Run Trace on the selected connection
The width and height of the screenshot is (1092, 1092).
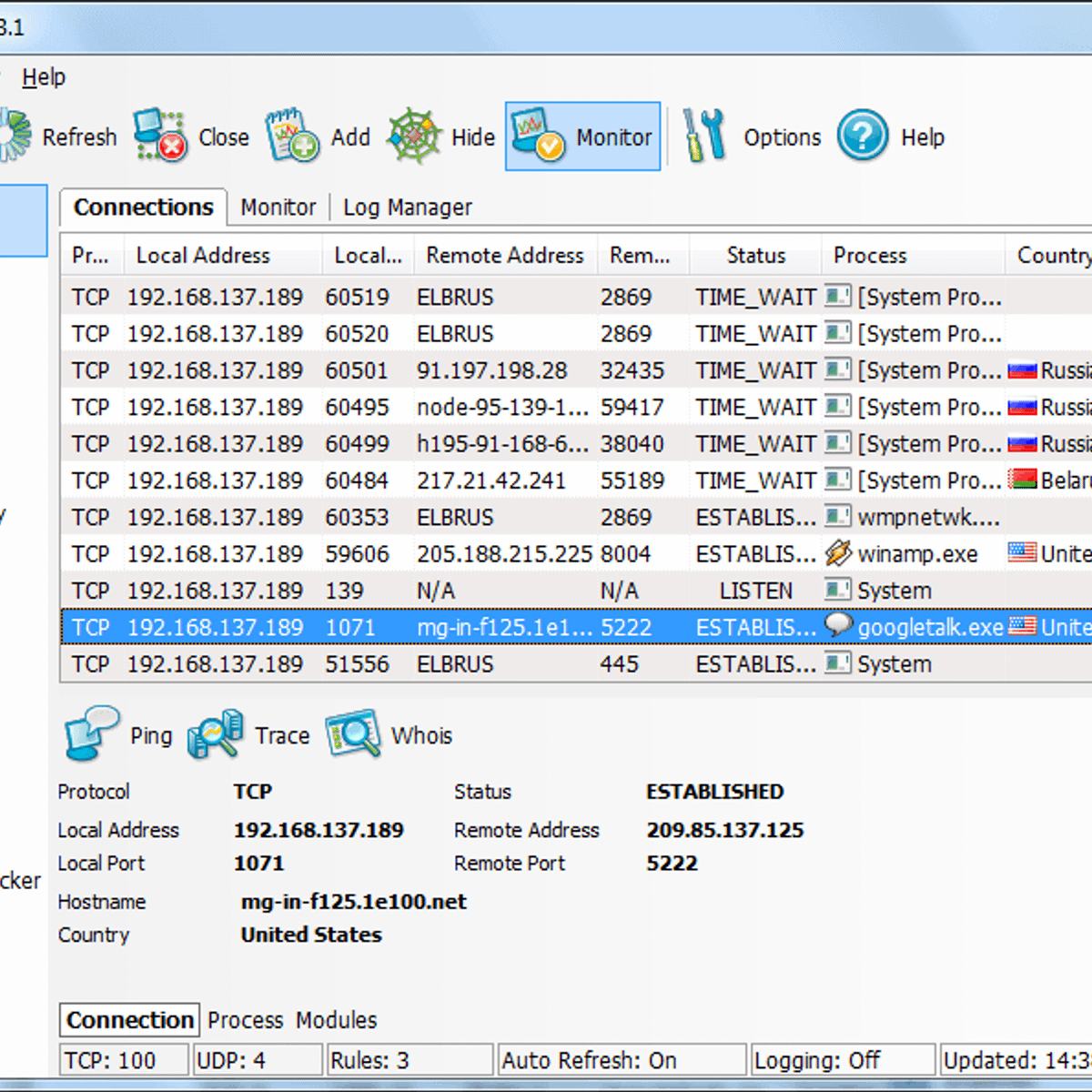tap(216, 734)
